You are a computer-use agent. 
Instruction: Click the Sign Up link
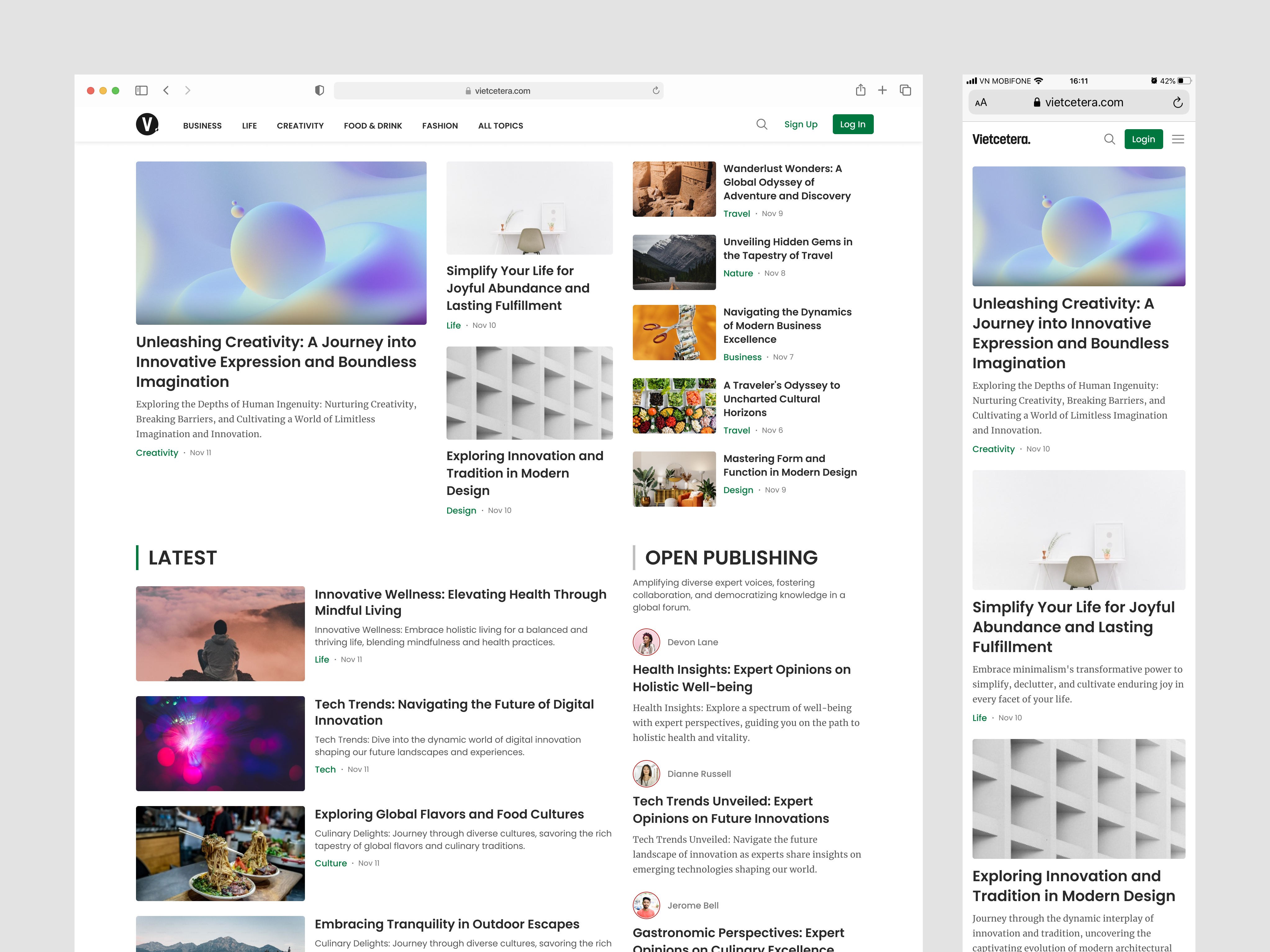(x=801, y=124)
